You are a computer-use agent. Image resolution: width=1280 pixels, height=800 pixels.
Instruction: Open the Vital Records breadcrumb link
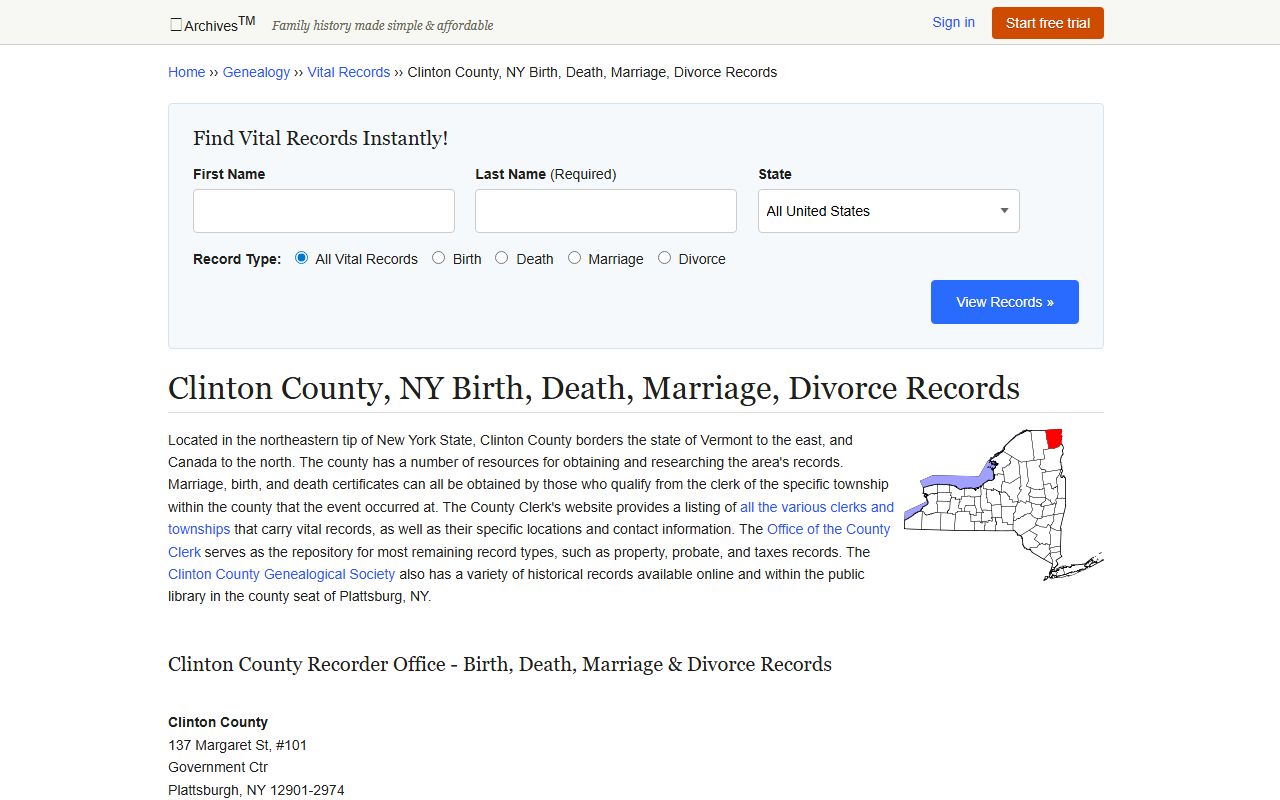click(x=348, y=72)
